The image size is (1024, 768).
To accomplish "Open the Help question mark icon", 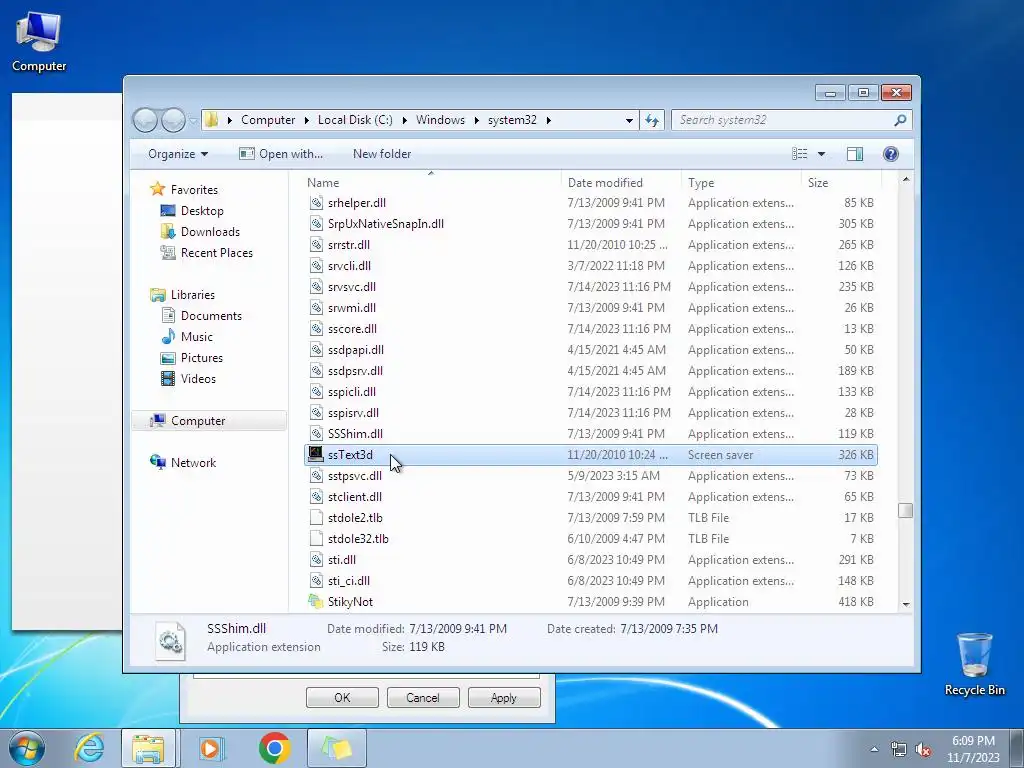I will [x=891, y=154].
